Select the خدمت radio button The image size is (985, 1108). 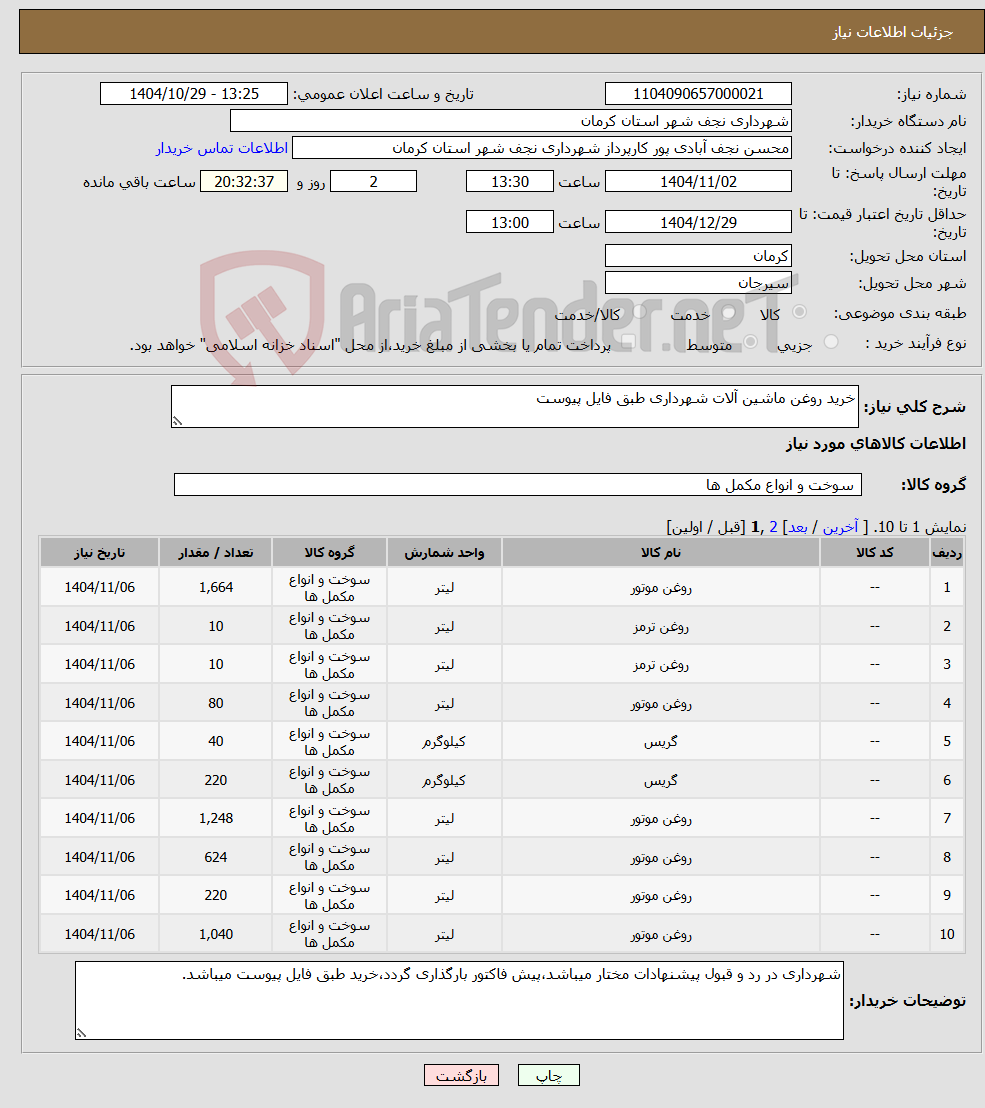(x=729, y=312)
